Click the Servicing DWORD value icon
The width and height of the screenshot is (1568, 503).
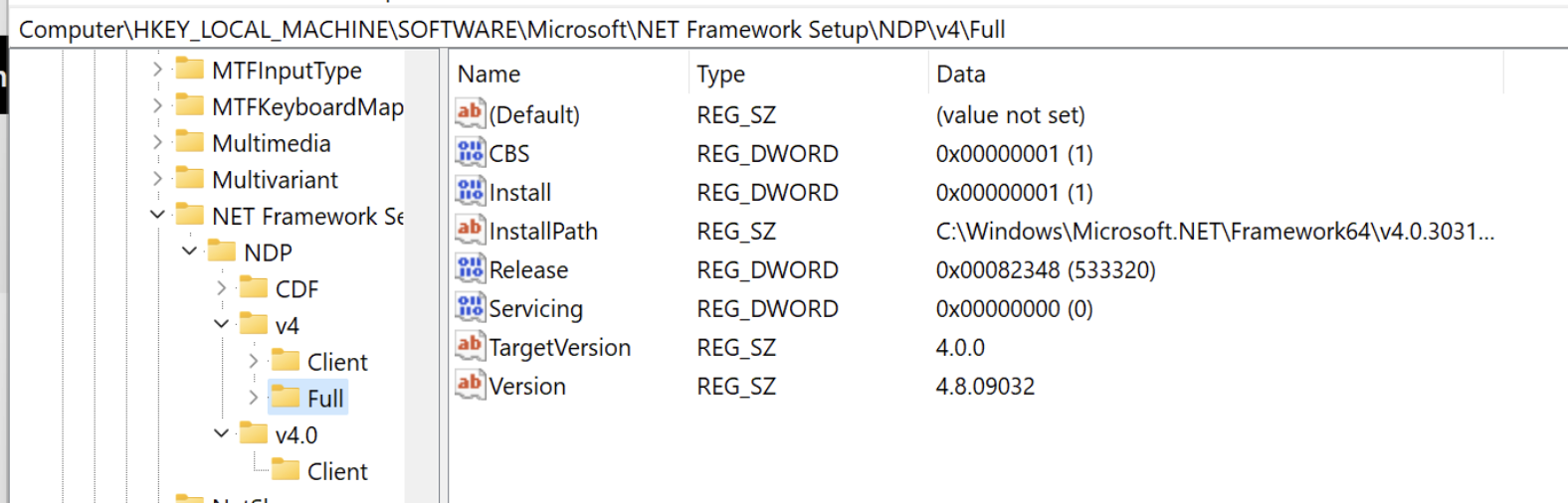[470, 308]
